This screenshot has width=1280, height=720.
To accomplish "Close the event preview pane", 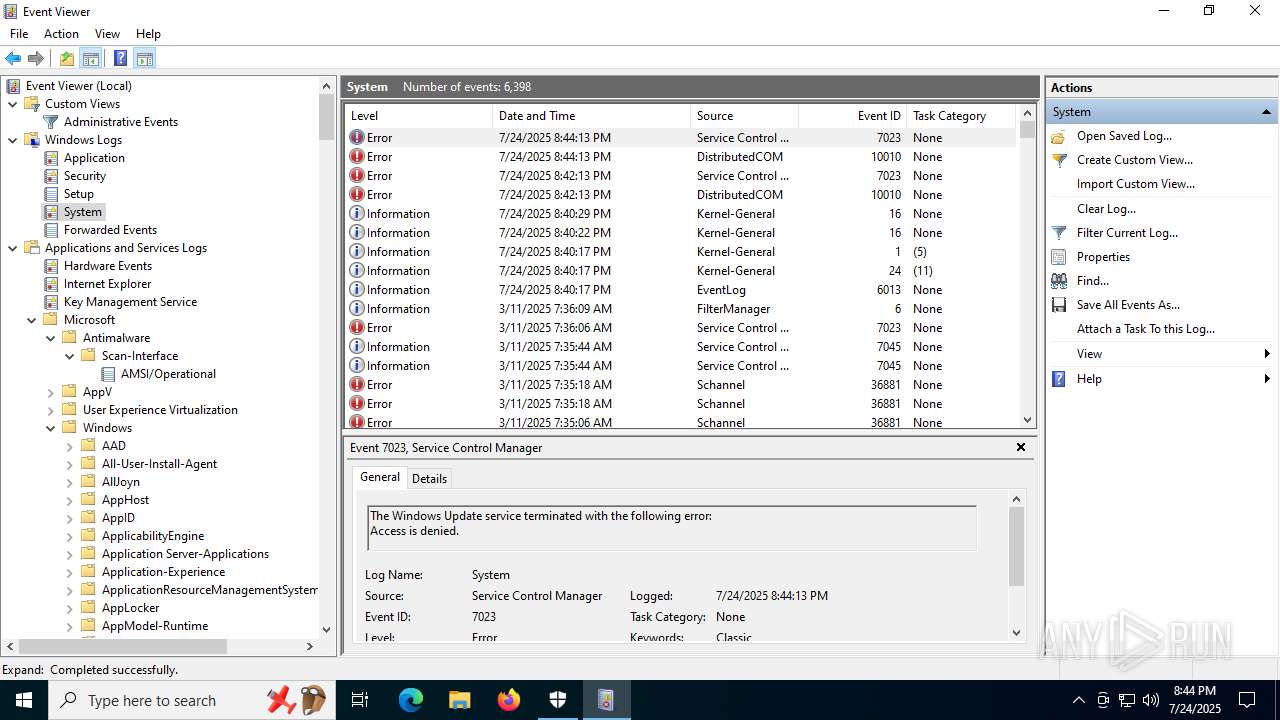I will coord(1021,447).
